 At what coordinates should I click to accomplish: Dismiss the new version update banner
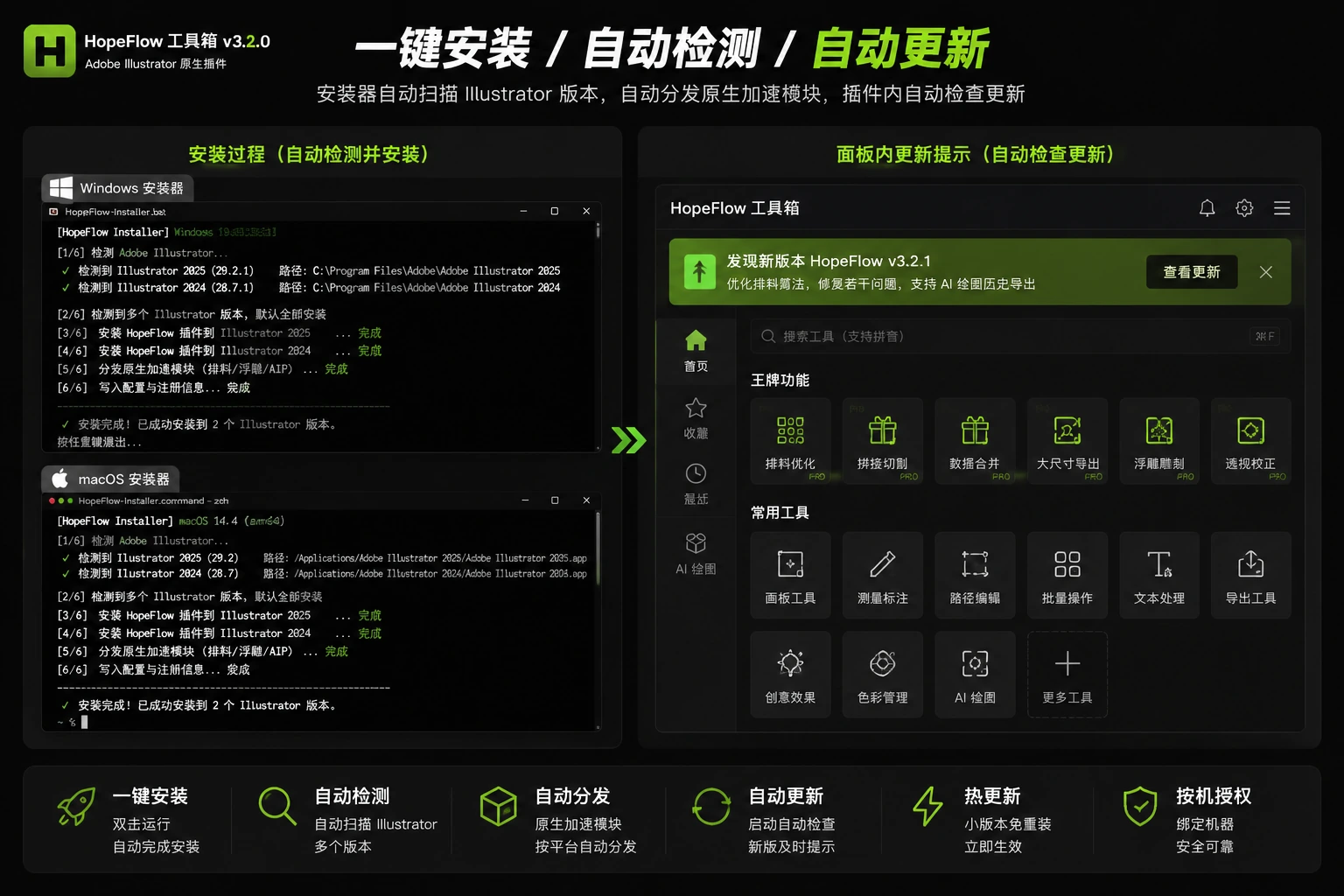[x=1266, y=272]
